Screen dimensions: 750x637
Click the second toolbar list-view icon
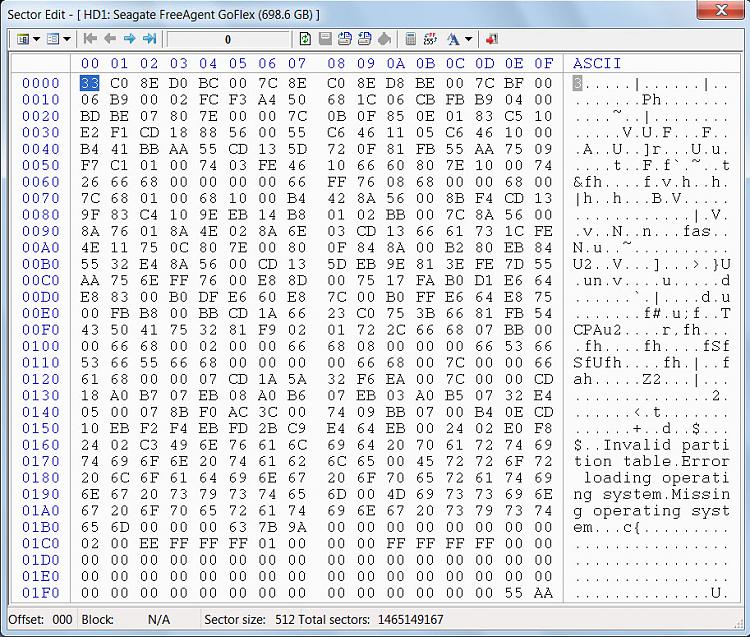(x=53, y=39)
